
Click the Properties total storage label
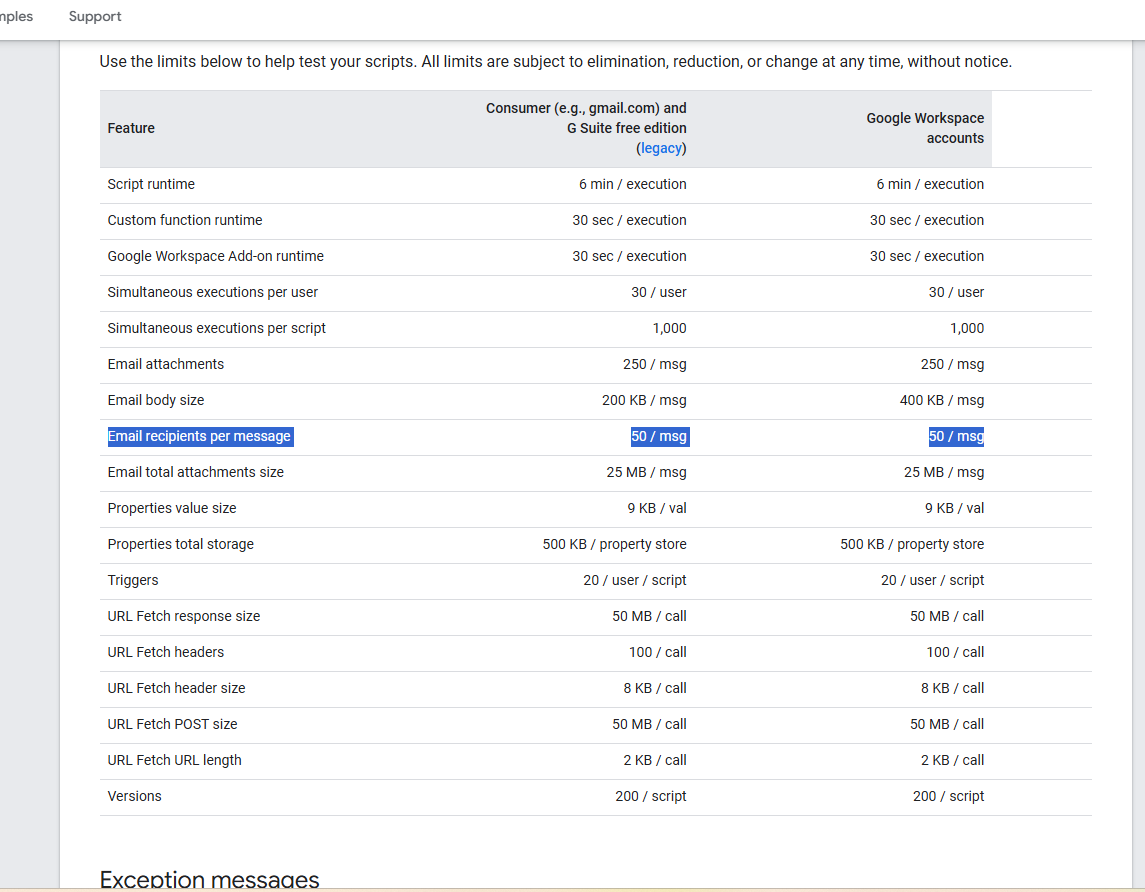click(180, 544)
